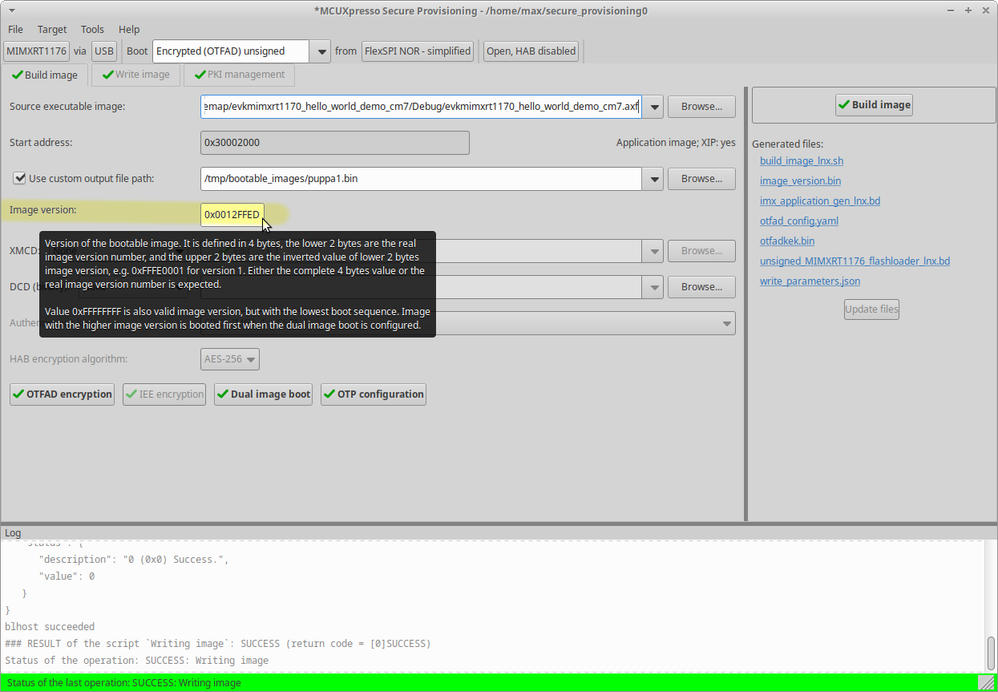Open the File menu
998x692 pixels.
click(15, 29)
